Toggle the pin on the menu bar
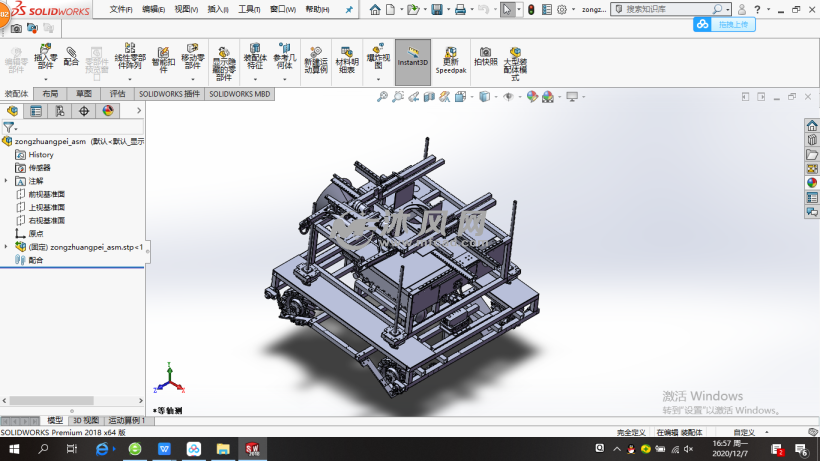Image resolution: width=820 pixels, height=461 pixels. click(349, 9)
